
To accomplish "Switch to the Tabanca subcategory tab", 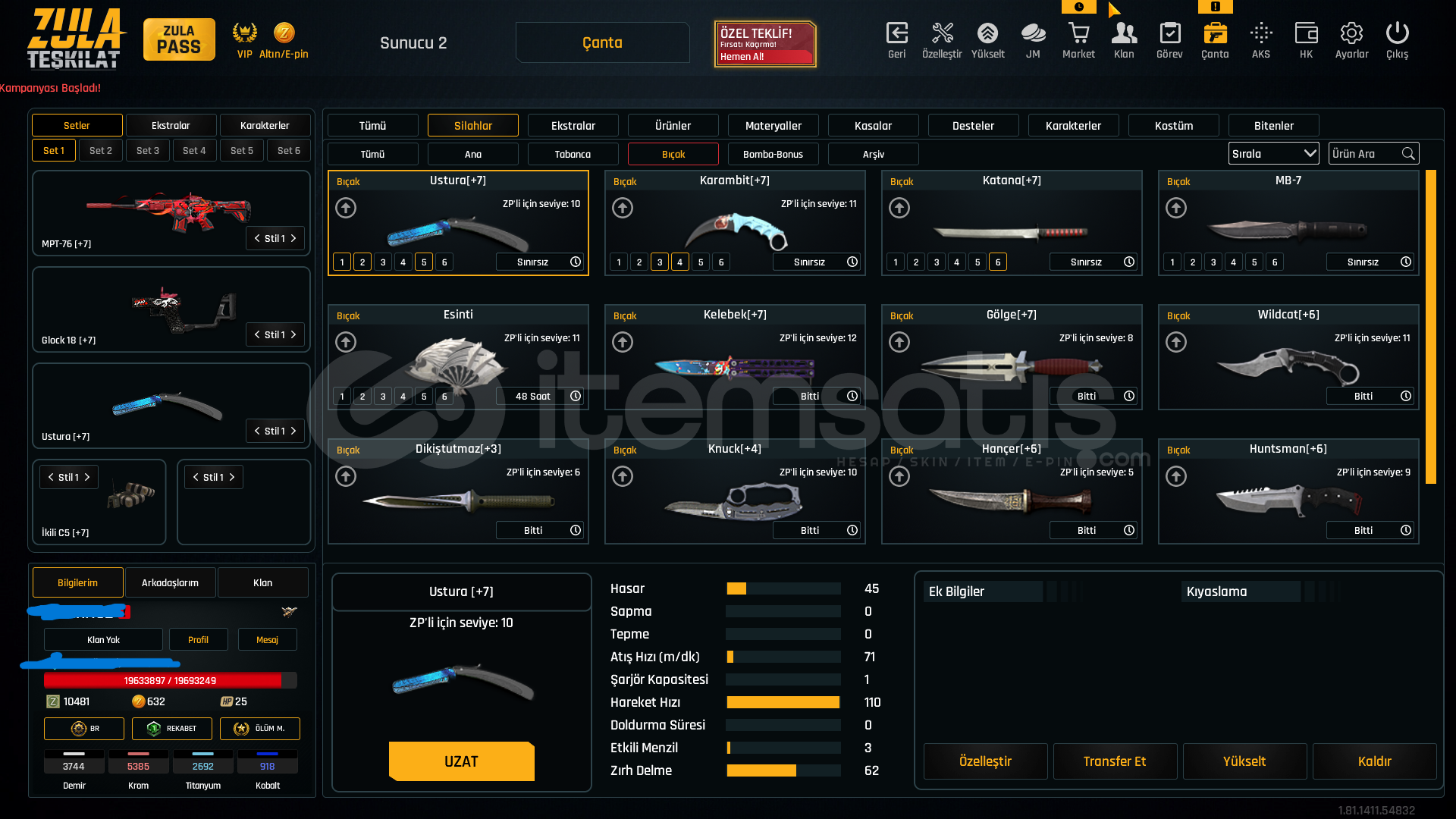I will click(x=573, y=154).
